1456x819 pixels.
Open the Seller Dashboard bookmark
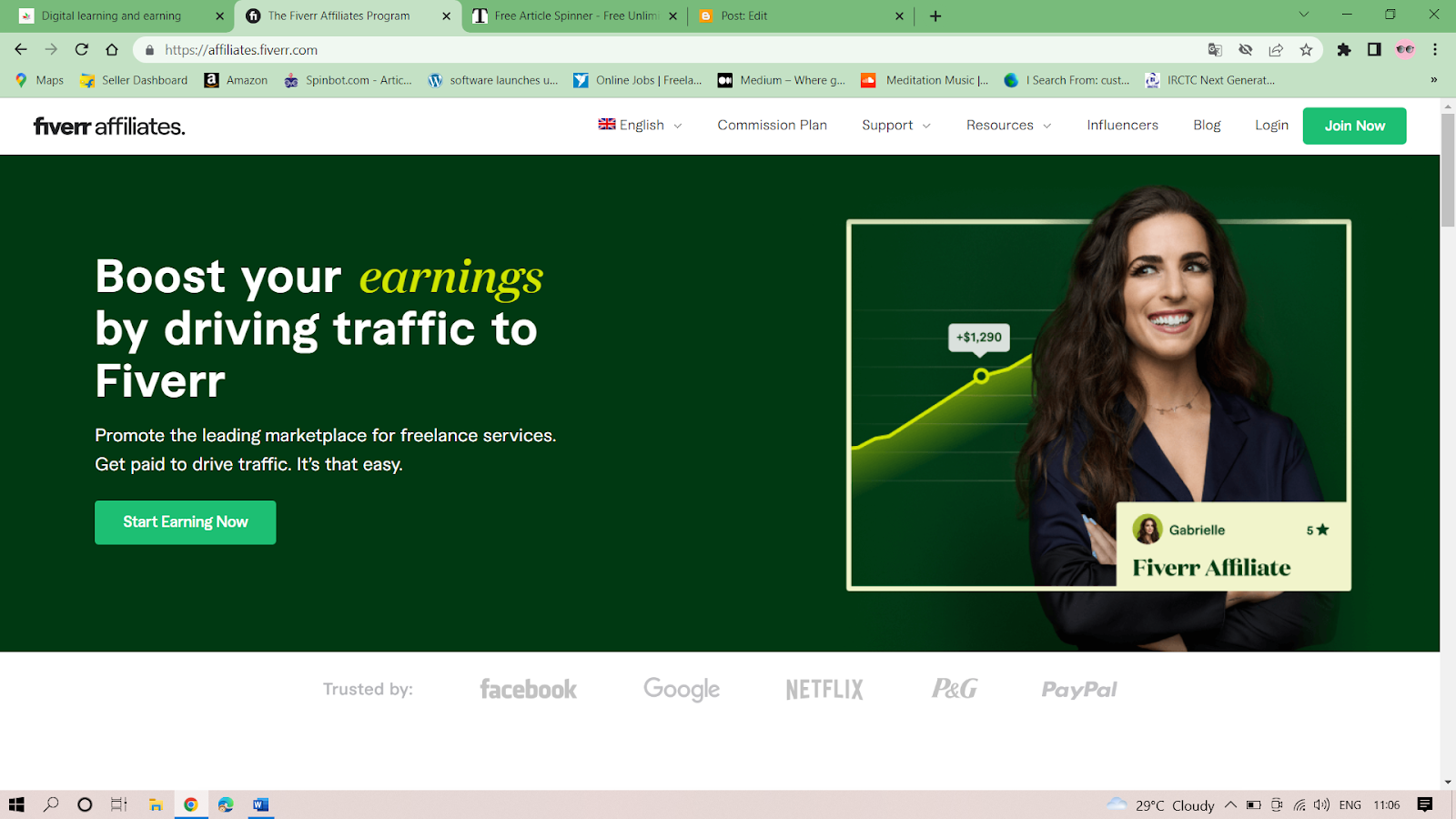pos(134,80)
